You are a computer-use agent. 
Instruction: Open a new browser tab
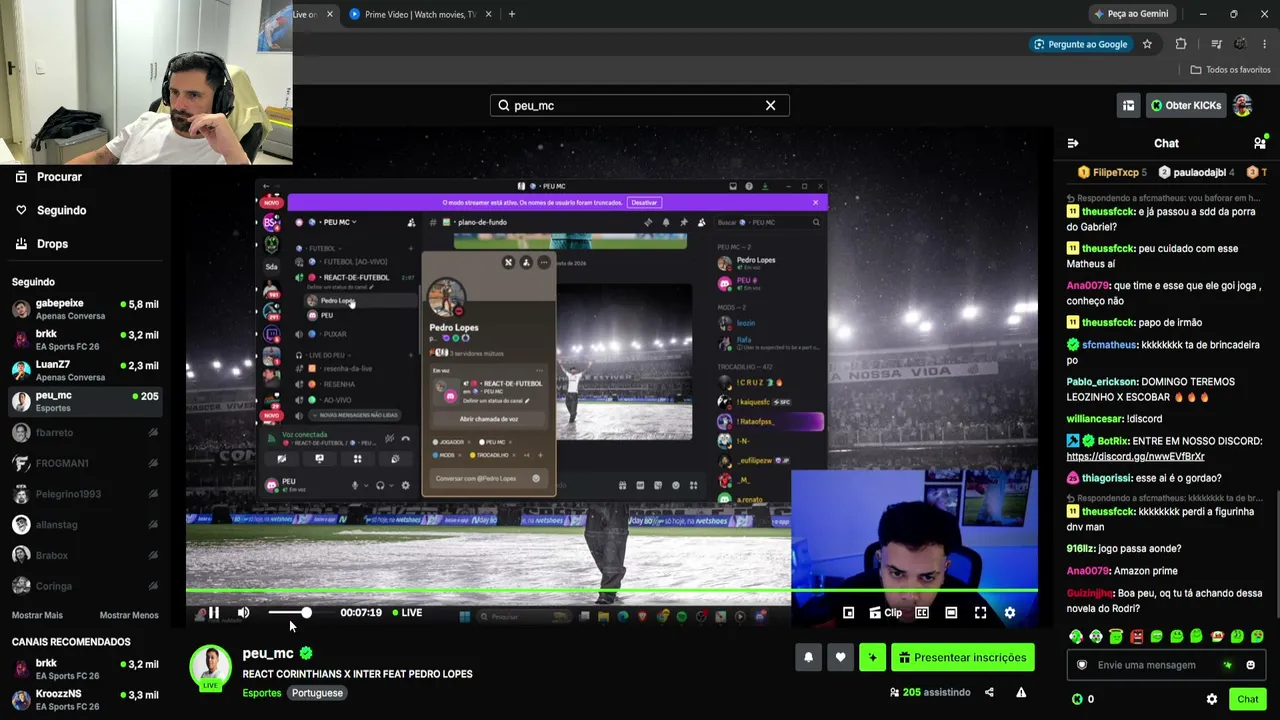tap(512, 14)
